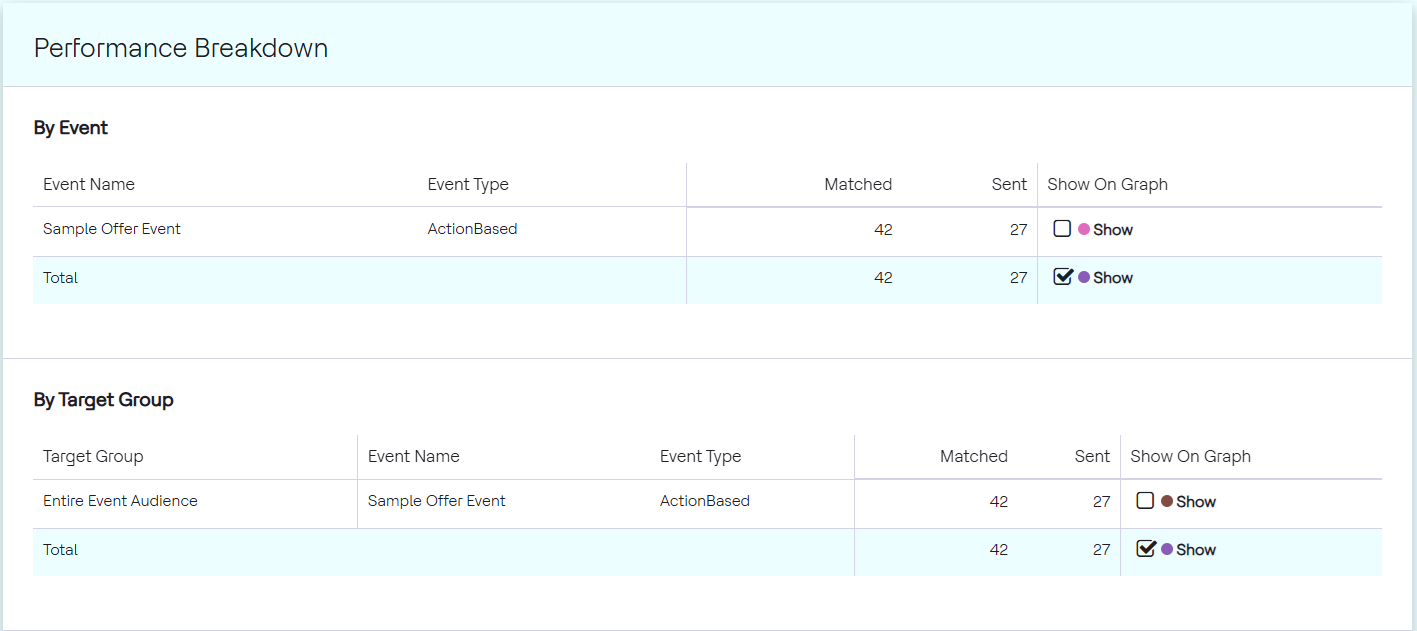
Task: Click ActionBased cell in By Event table
Action: (472, 229)
